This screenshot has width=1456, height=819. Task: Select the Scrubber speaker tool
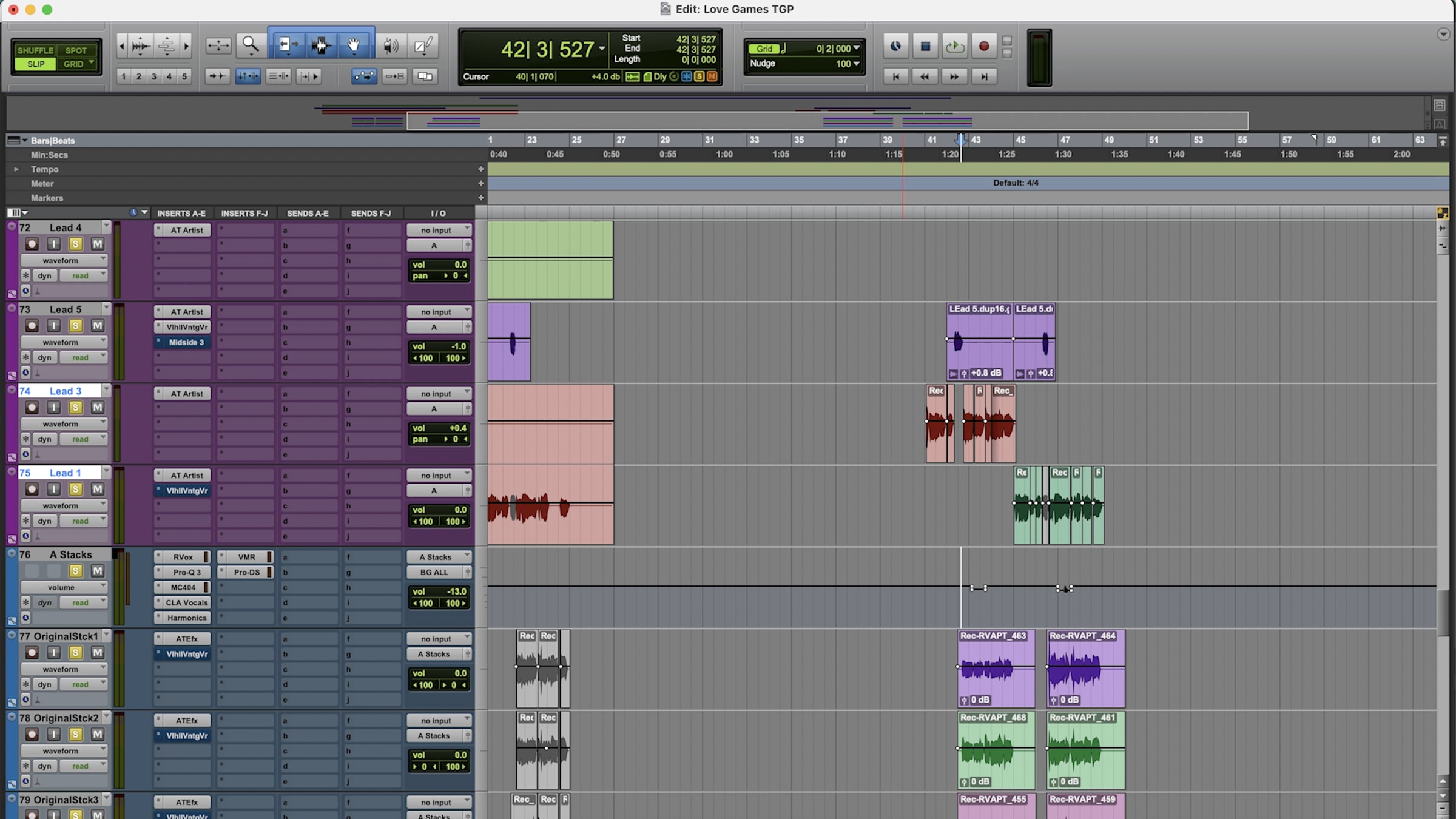tap(391, 45)
